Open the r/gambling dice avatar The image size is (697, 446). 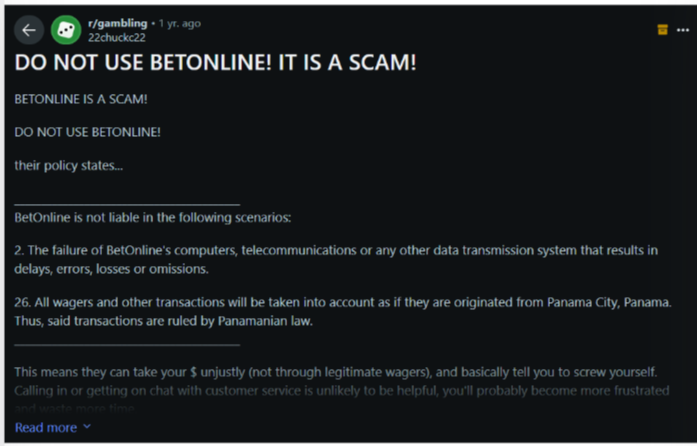click(66, 30)
